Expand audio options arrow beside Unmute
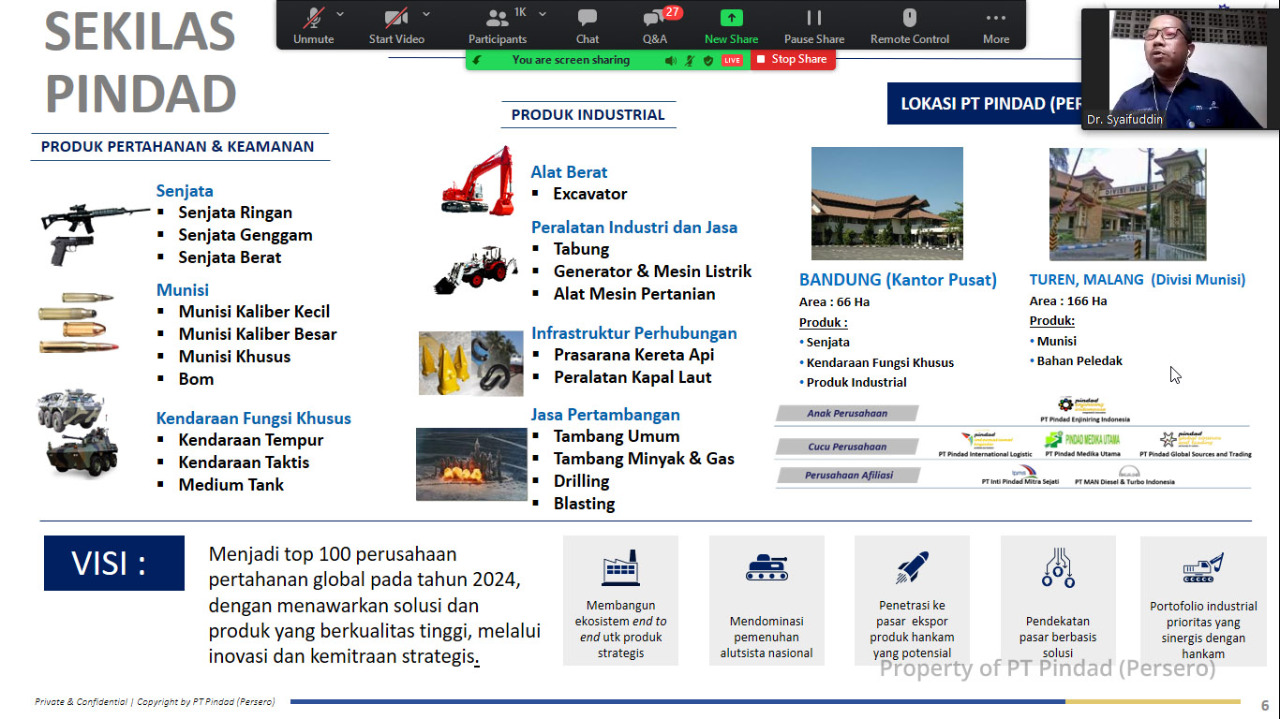 coord(340,14)
